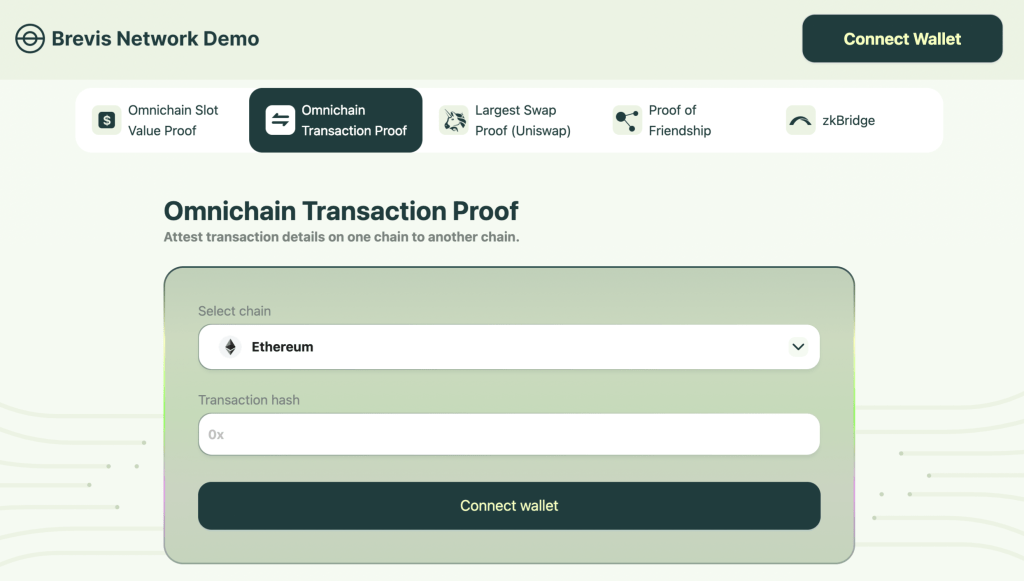This screenshot has width=1024, height=581.
Task: Expand the chain list using the chevron arrow
Action: pyautogui.click(x=798, y=347)
